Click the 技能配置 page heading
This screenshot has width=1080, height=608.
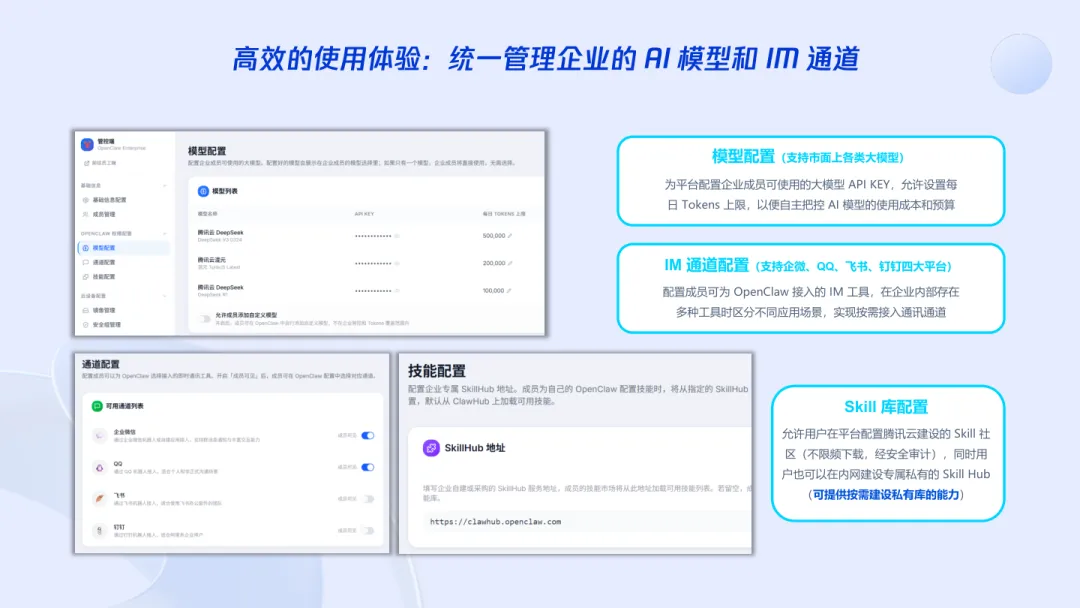[437, 371]
